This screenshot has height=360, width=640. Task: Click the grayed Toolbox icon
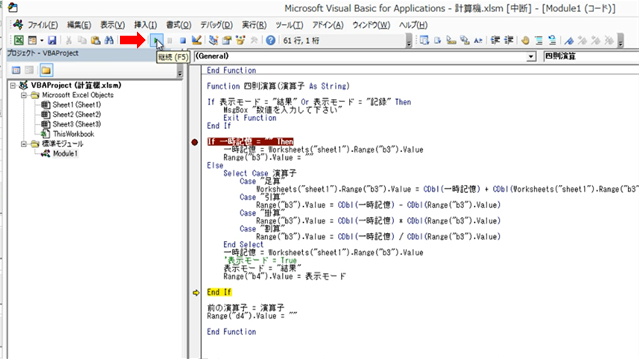(x=253, y=40)
